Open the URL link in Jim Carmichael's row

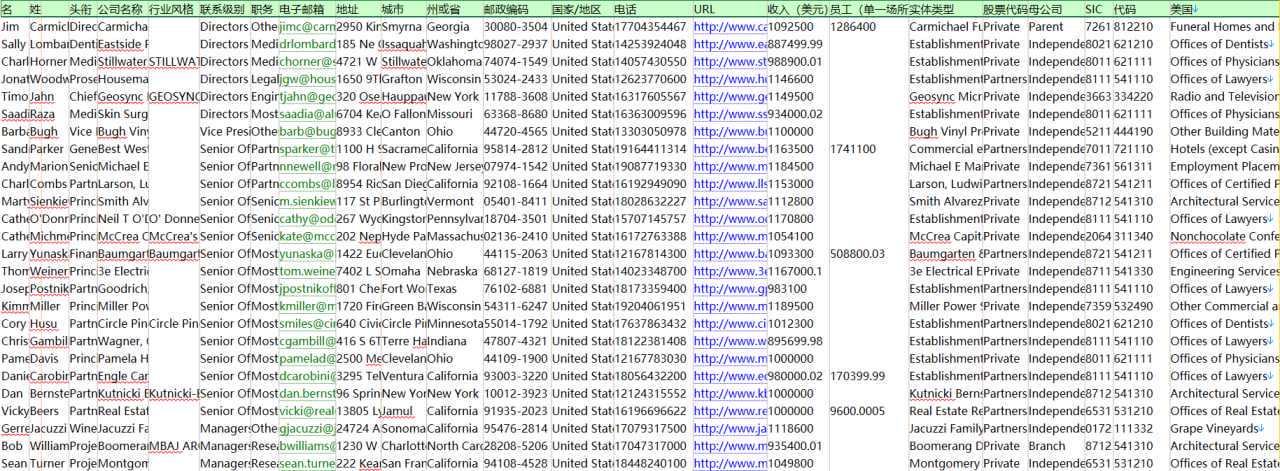click(x=730, y=27)
